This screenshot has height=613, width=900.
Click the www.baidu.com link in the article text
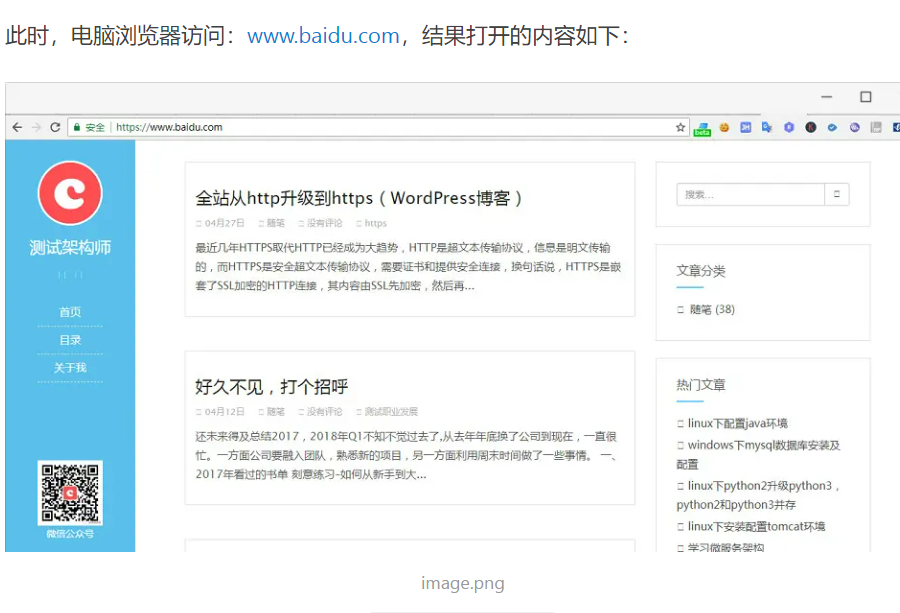pos(323,36)
